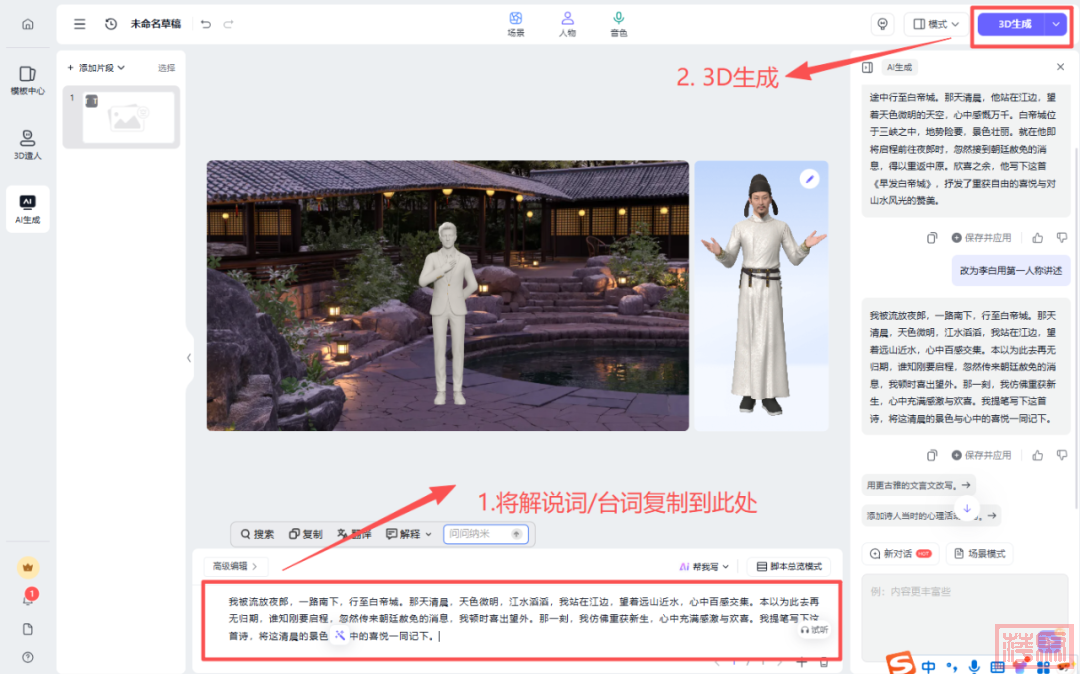This screenshot has height=674, width=1080.
Task: Open version history clock icon
Action: point(111,24)
